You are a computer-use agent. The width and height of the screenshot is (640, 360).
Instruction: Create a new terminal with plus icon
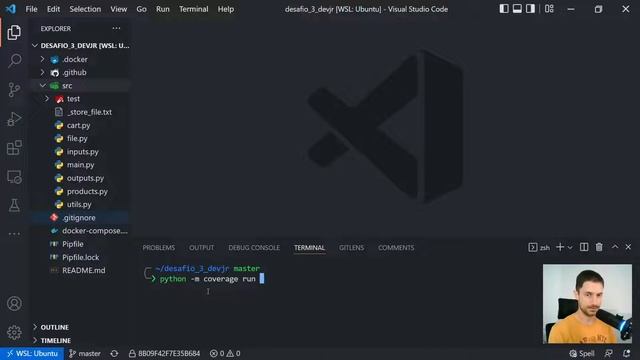point(560,247)
